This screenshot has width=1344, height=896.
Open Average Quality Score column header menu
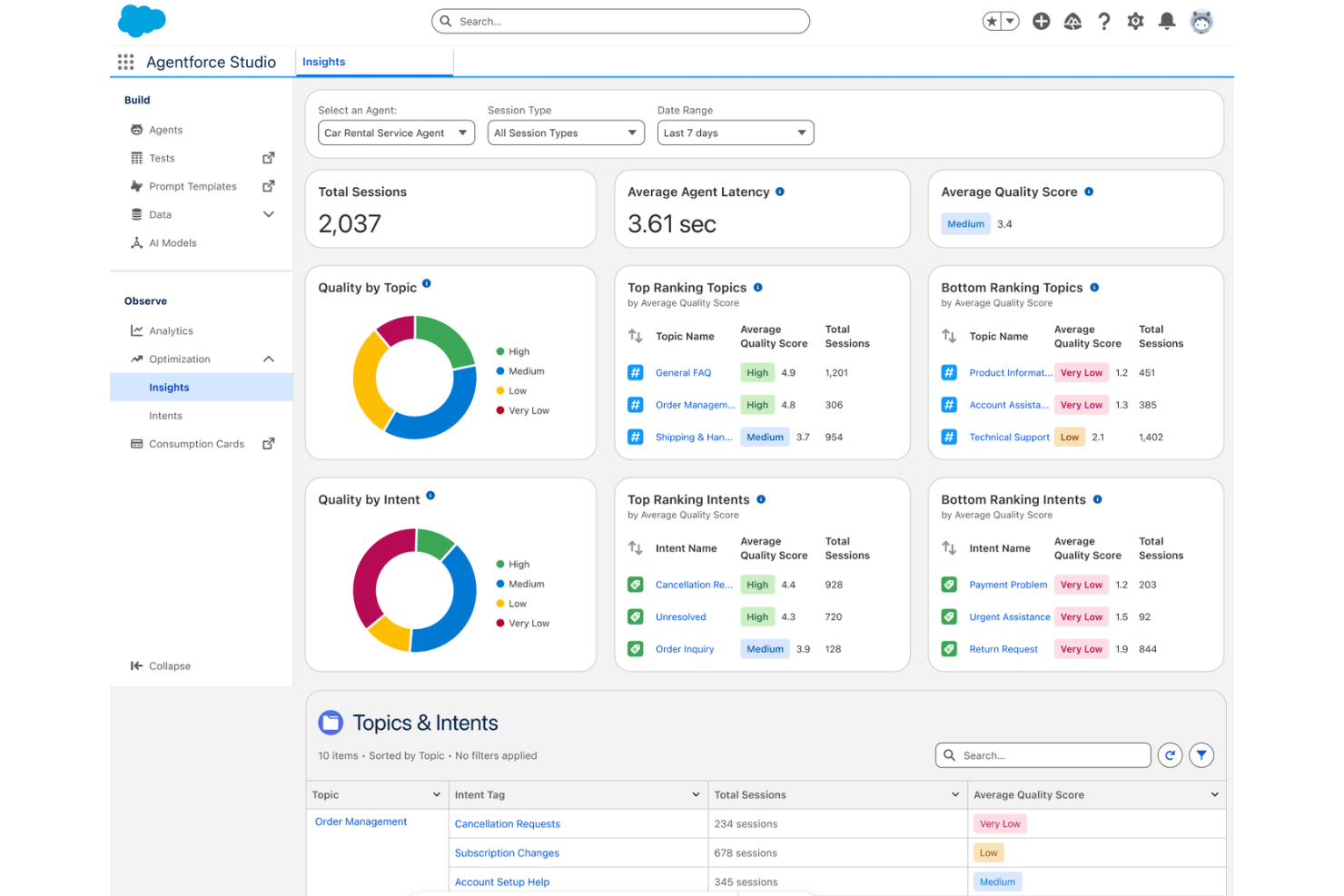pos(1215,794)
